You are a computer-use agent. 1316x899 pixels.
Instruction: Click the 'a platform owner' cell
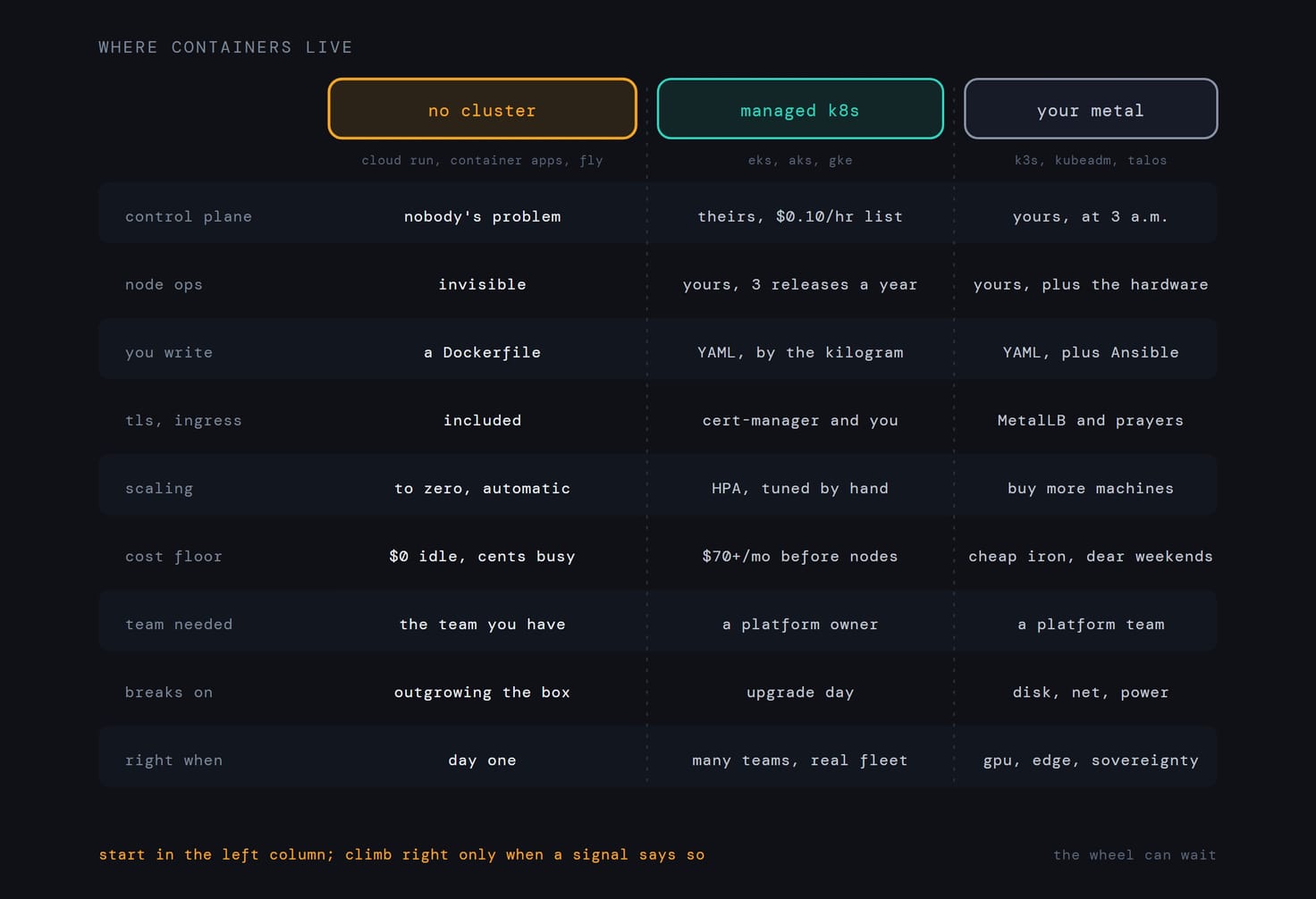pyautogui.click(x=800, y=624)
